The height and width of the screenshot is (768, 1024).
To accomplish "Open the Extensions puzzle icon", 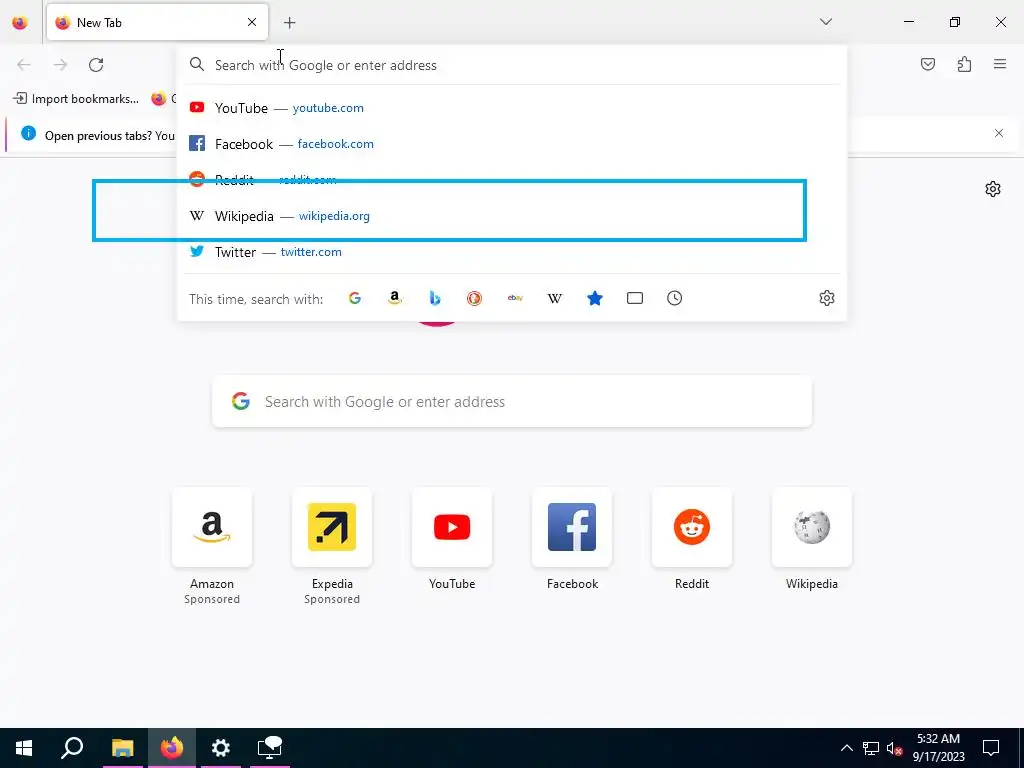I will tap(964, 64).
